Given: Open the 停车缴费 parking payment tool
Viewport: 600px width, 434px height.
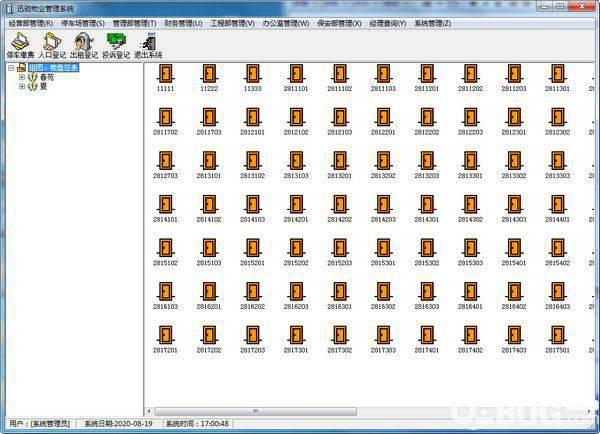Looking at the screenshot, I should [20, 46].
